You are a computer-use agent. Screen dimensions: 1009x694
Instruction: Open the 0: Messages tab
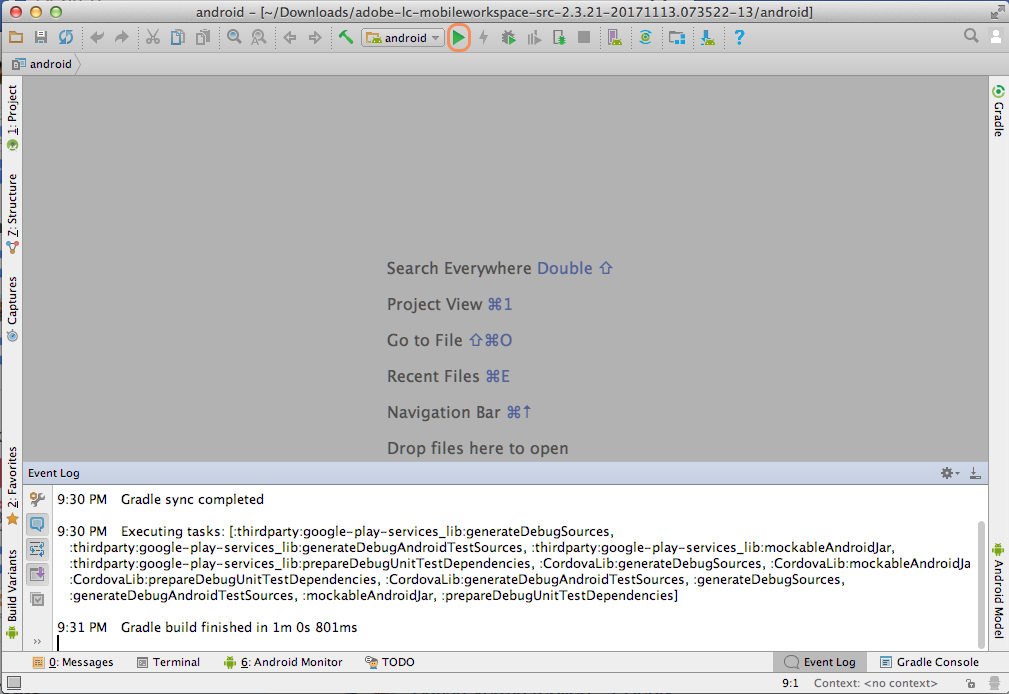coord(73,662)
